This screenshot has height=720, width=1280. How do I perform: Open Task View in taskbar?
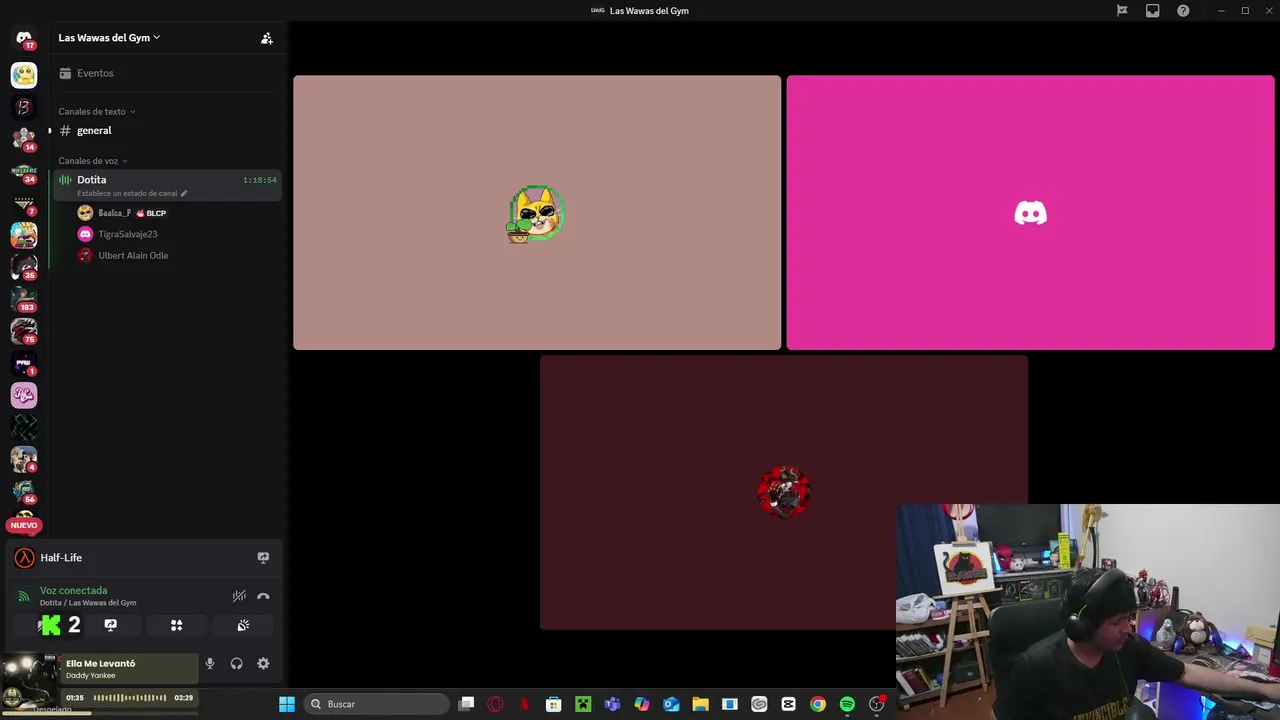coord(466,704)
